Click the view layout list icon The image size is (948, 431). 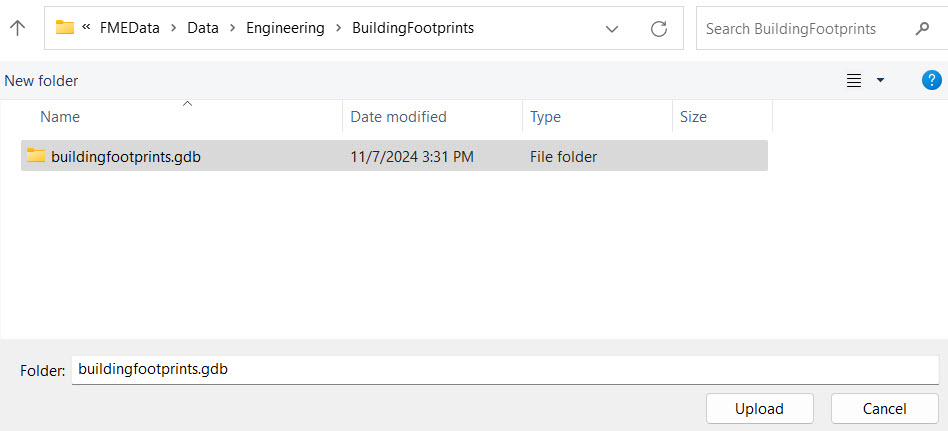[x=854, y=81]
